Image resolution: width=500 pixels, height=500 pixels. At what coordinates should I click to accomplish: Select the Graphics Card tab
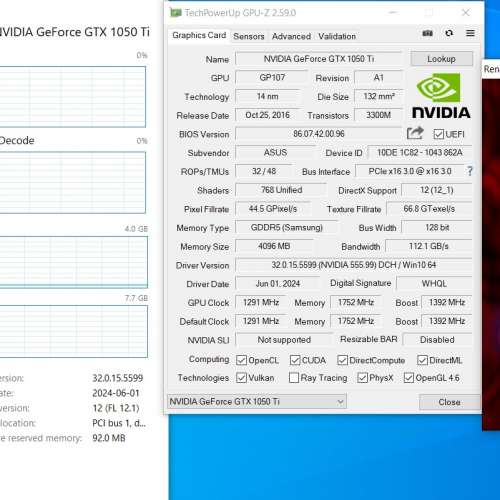(x=199, y=35)
